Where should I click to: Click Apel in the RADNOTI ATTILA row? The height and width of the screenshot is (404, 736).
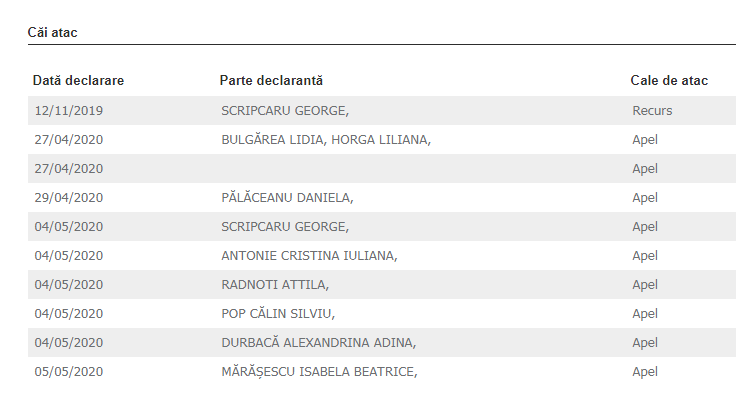coord(645,284)
